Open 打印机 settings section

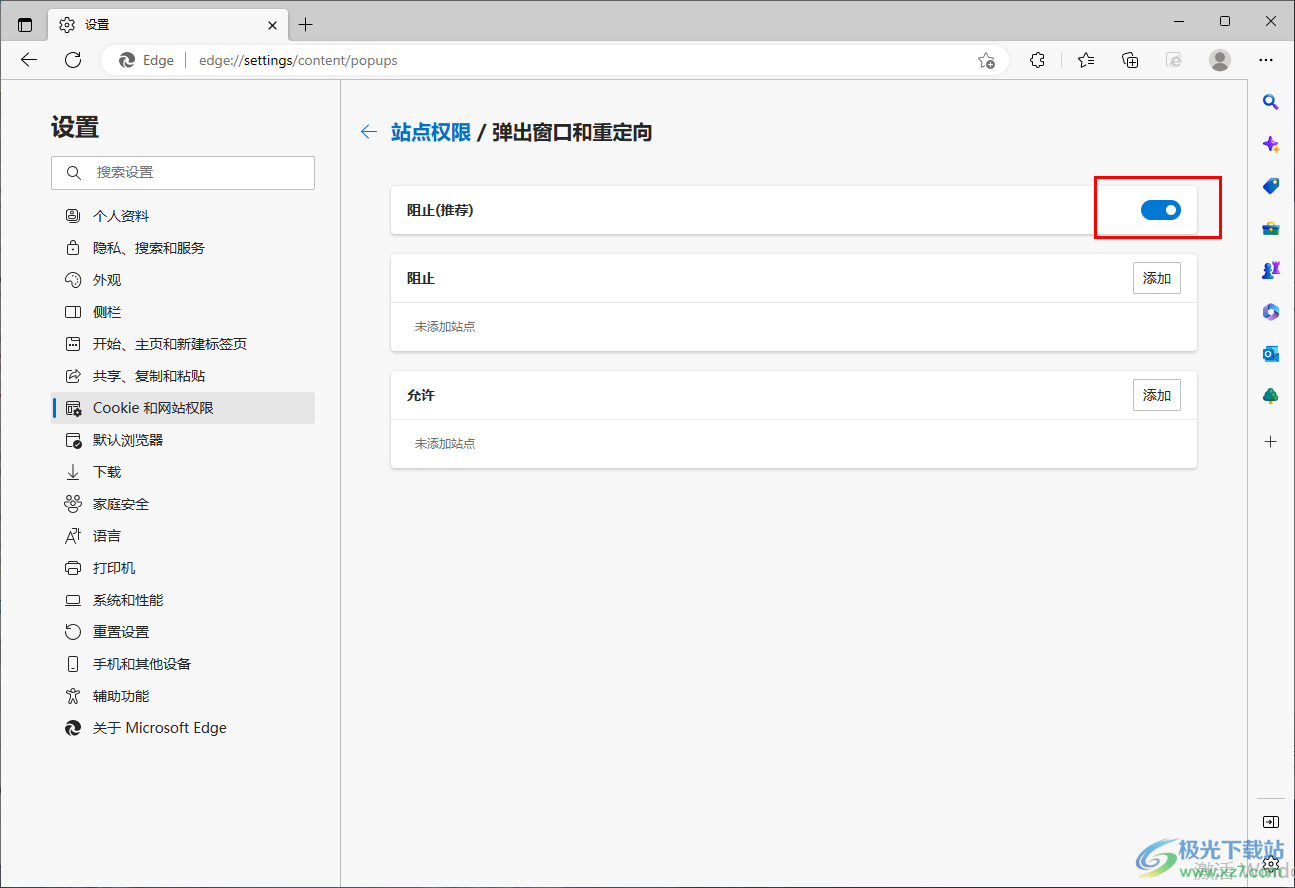pyautogui.click(x=183, y=568)
